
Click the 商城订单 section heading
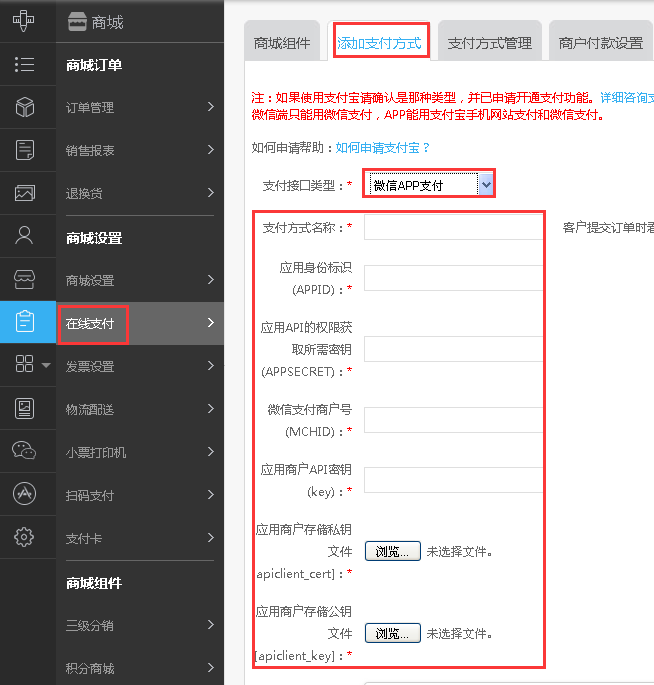pyautogui.click(x=94, y=65)
